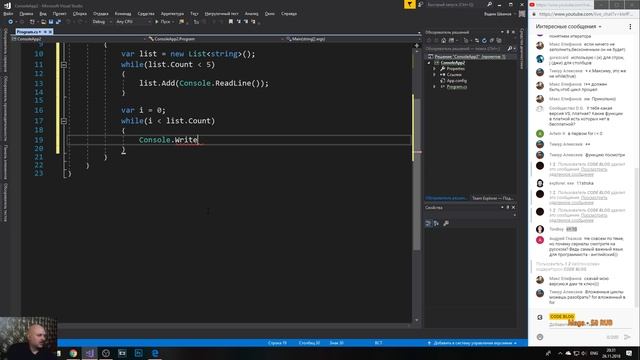Collapse the while block at line 17

[64, 121]
